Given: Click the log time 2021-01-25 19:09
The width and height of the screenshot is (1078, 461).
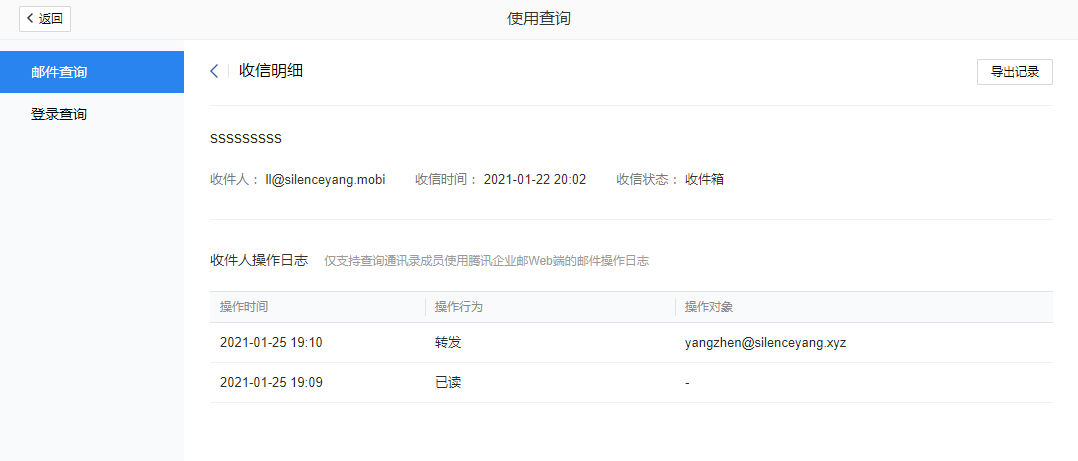Looking at the screenshot, I should [x=271, y=383].
